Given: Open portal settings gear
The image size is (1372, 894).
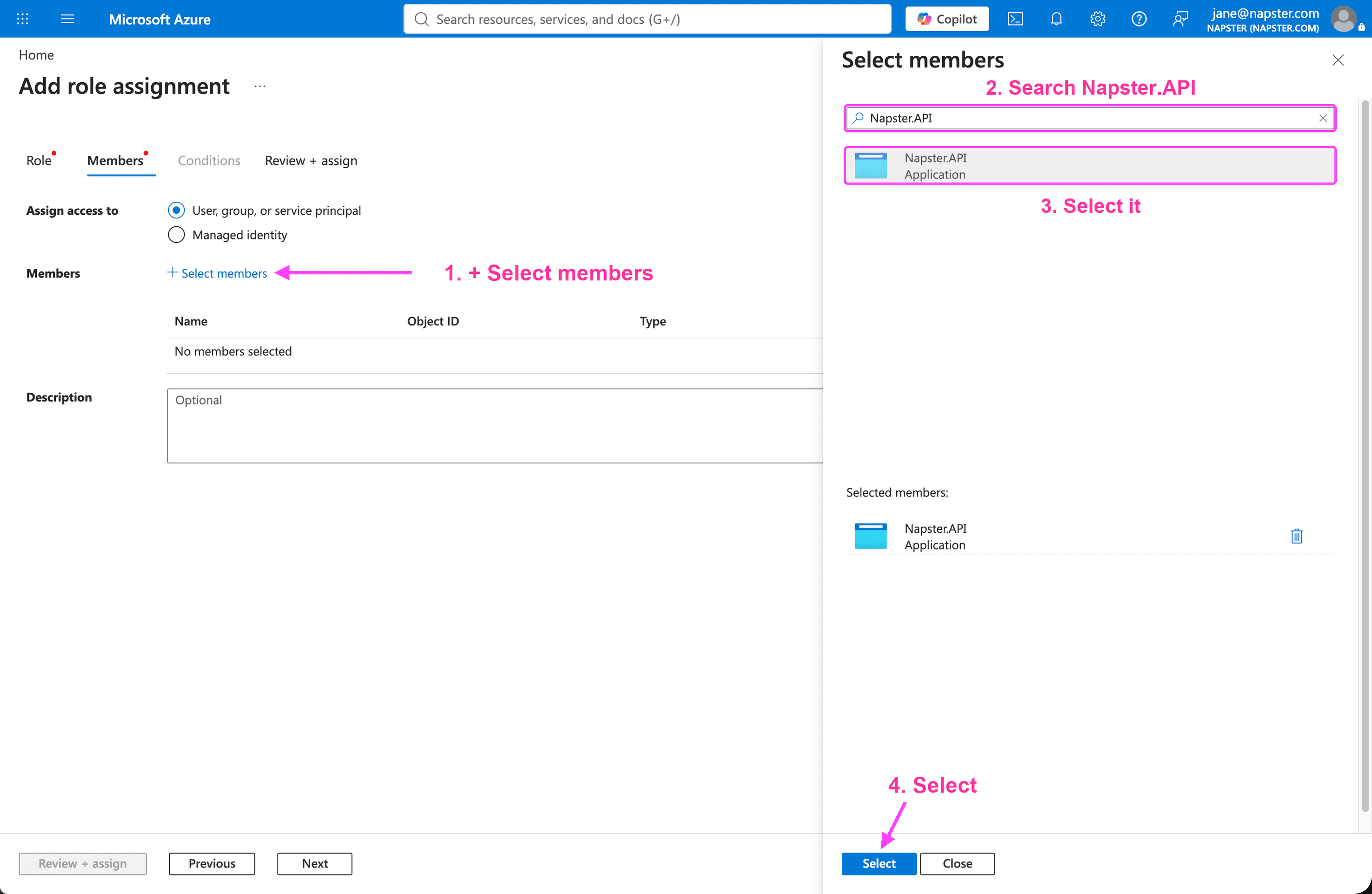Looking at the screenshot, I should tap(1098, 19).
